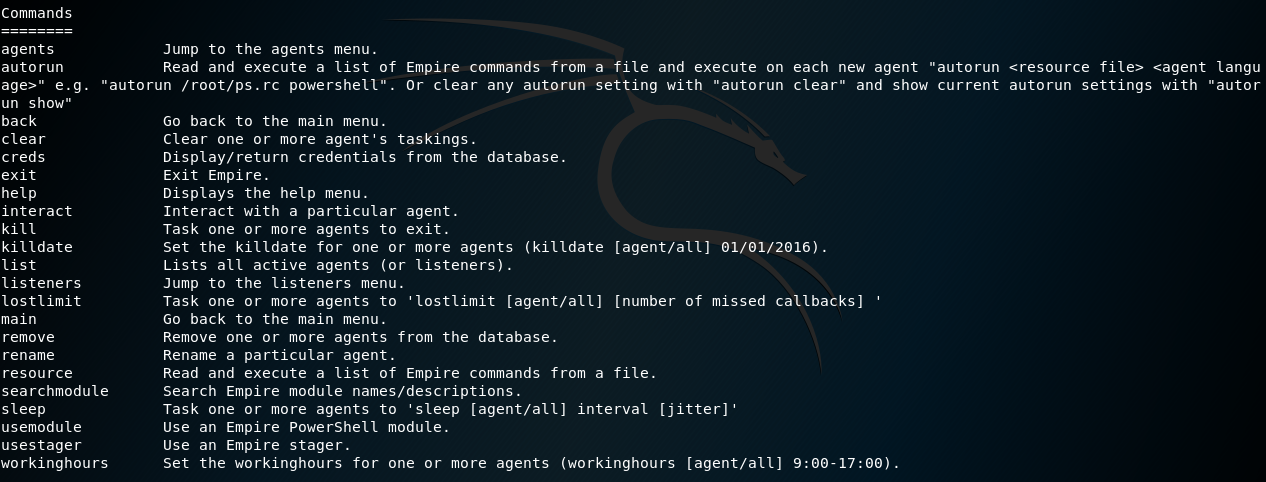Click the 'killdate' command name
Screen dimensions: 1266x482
pos(36,247)
